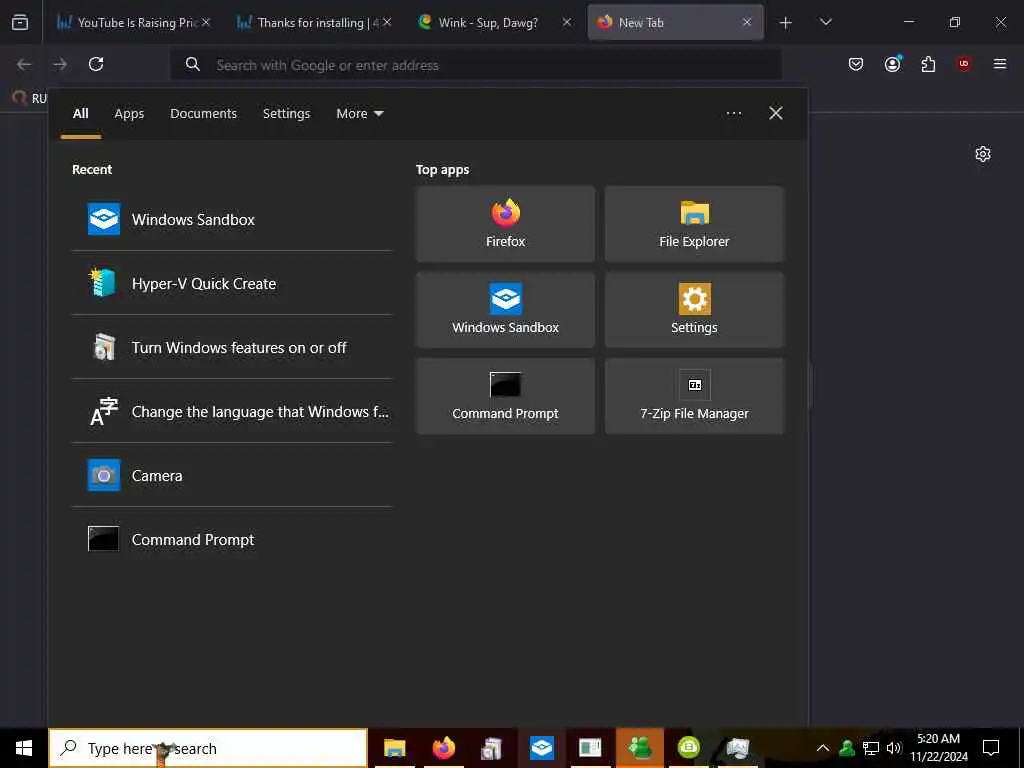
Task: Select the Wink - Sup, Dawg? tab
Action: pos(487,22)
